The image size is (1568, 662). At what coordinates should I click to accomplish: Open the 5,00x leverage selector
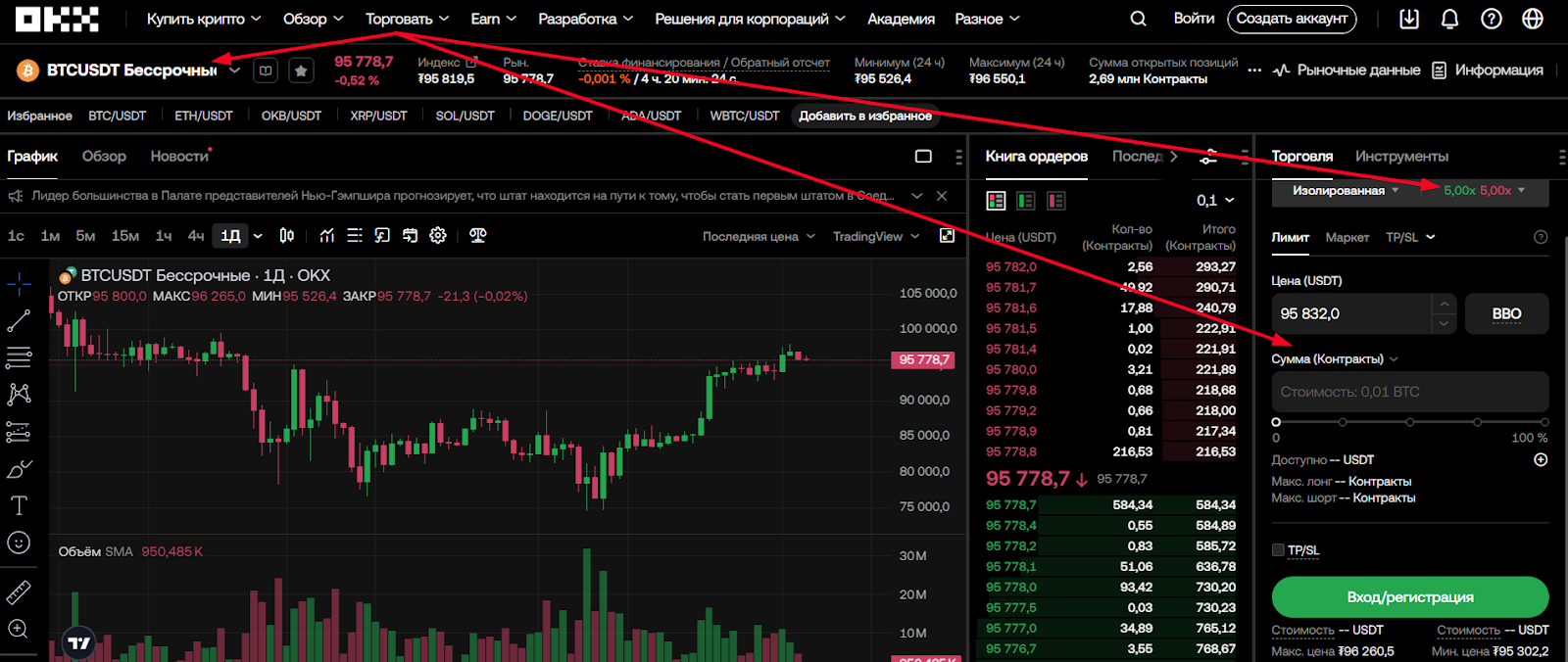[x=1484, y=191]
